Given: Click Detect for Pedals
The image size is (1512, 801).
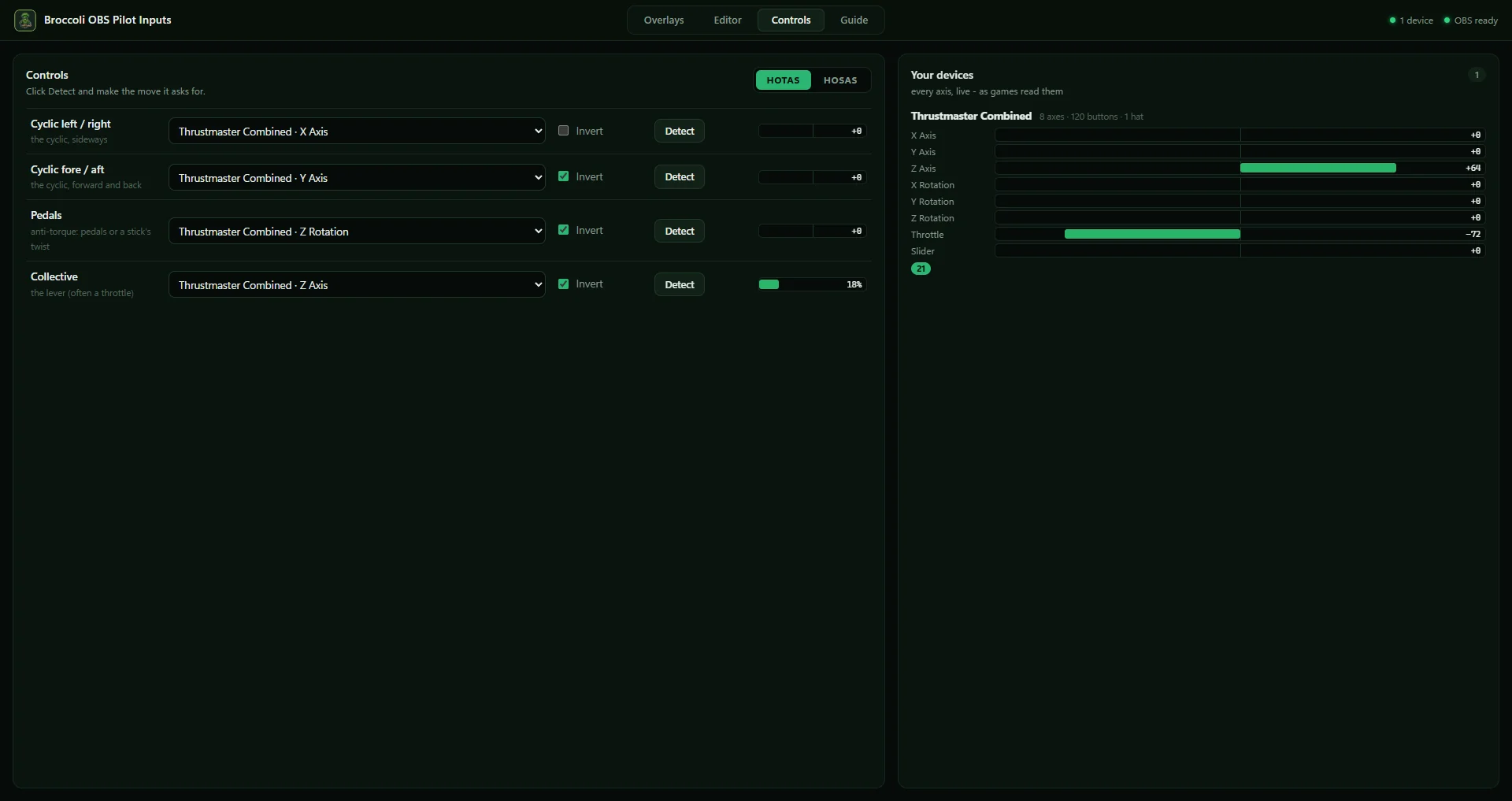Looking at the screenshot, I should (680, 231).
